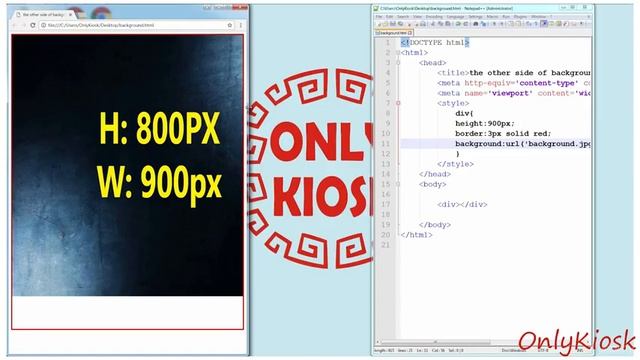
Task: Click the '<div></div>' line in editor
Action: tap(462, 204)
